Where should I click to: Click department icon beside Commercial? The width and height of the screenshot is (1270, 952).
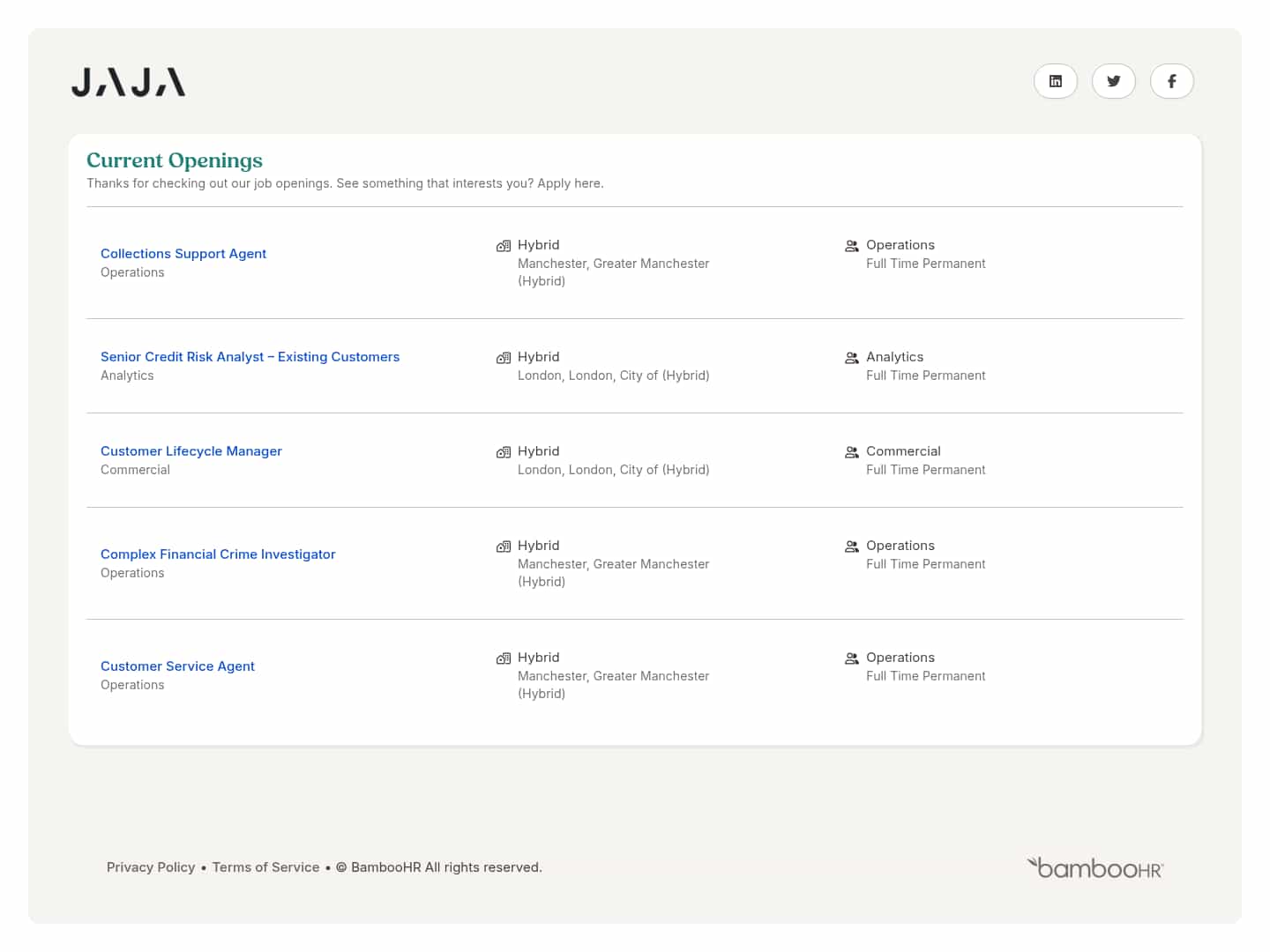pos(852,452)
